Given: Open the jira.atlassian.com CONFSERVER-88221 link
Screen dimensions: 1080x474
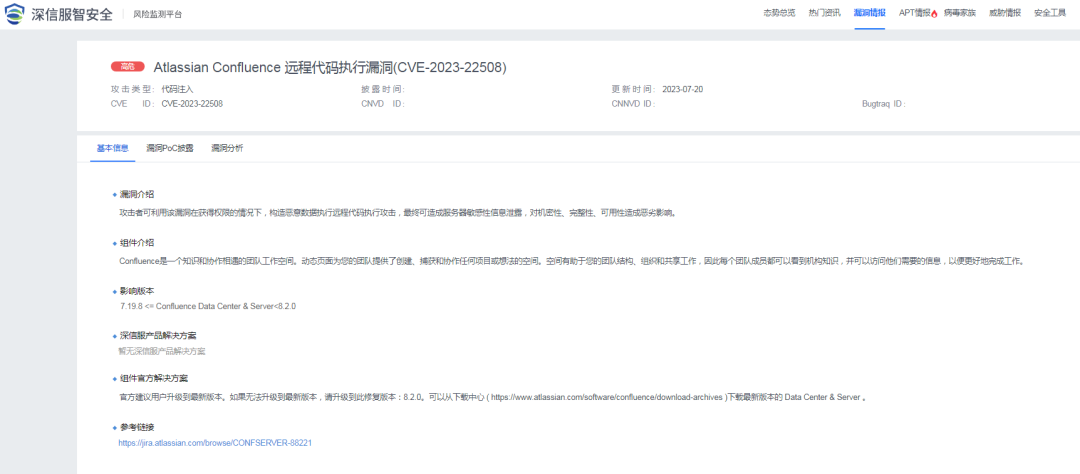Looking at the screenshot, I should coord(216,443).
